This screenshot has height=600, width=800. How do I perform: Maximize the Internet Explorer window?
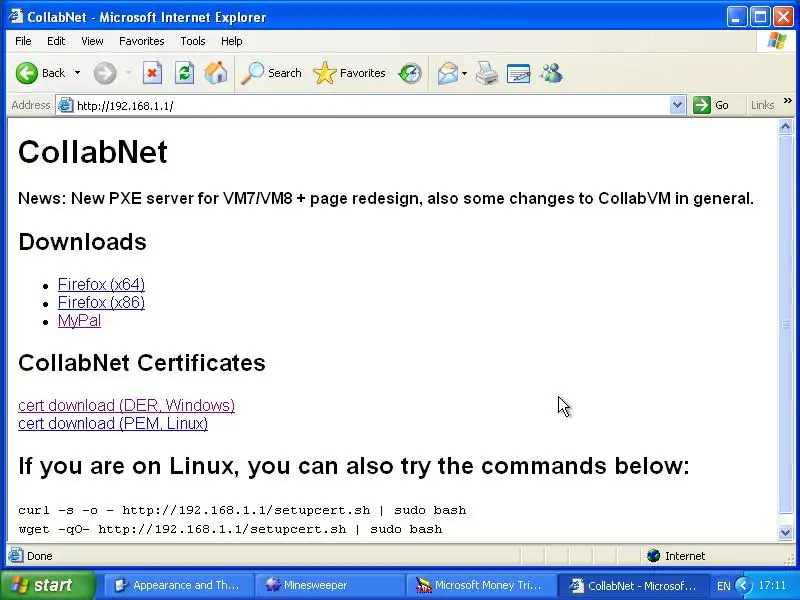(760, 17)
